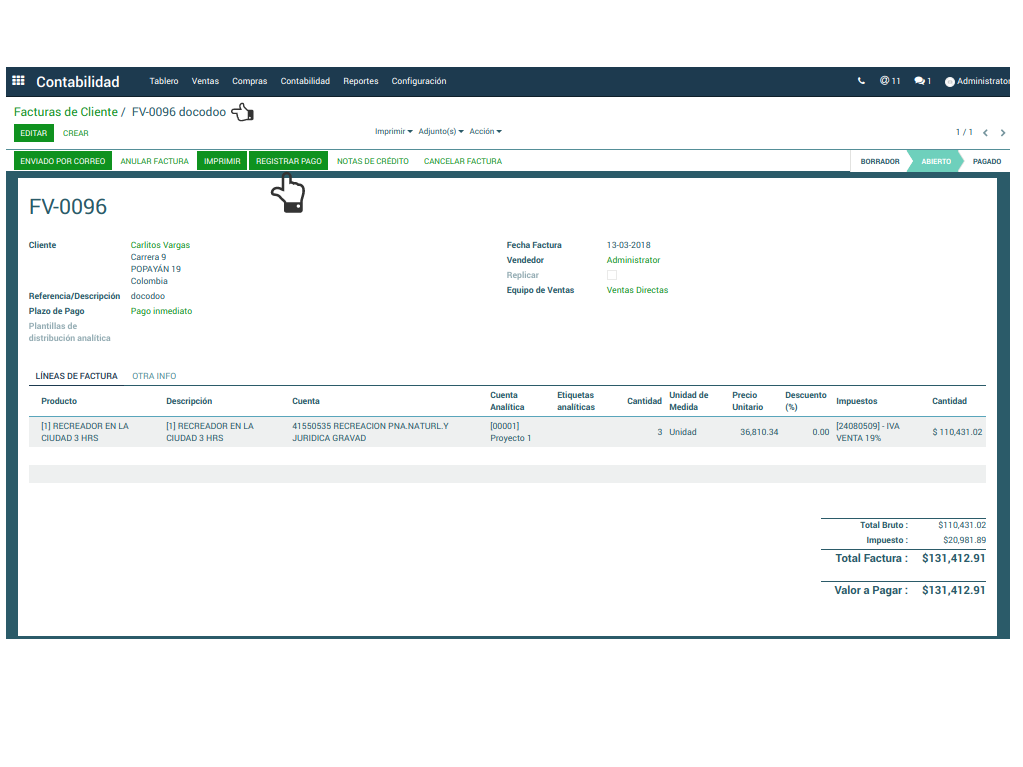
Task: Open the Ventas menu
Action: click(x=205, y=82)
